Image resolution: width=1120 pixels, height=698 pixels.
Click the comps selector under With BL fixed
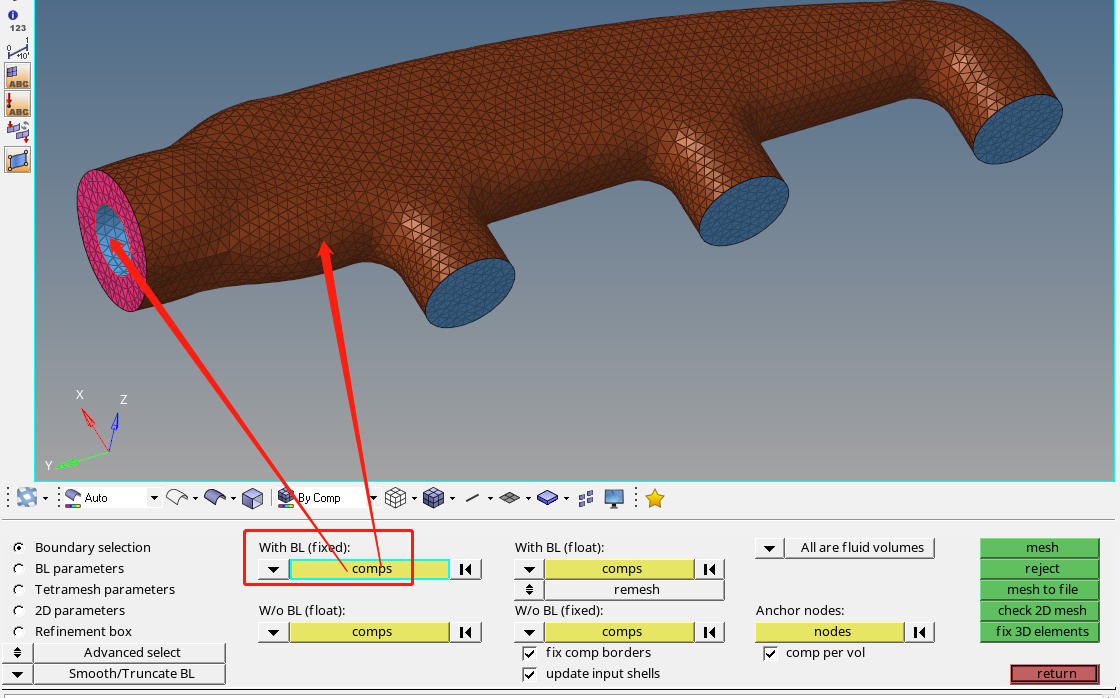pyautogui.click(x=371, y=568)
